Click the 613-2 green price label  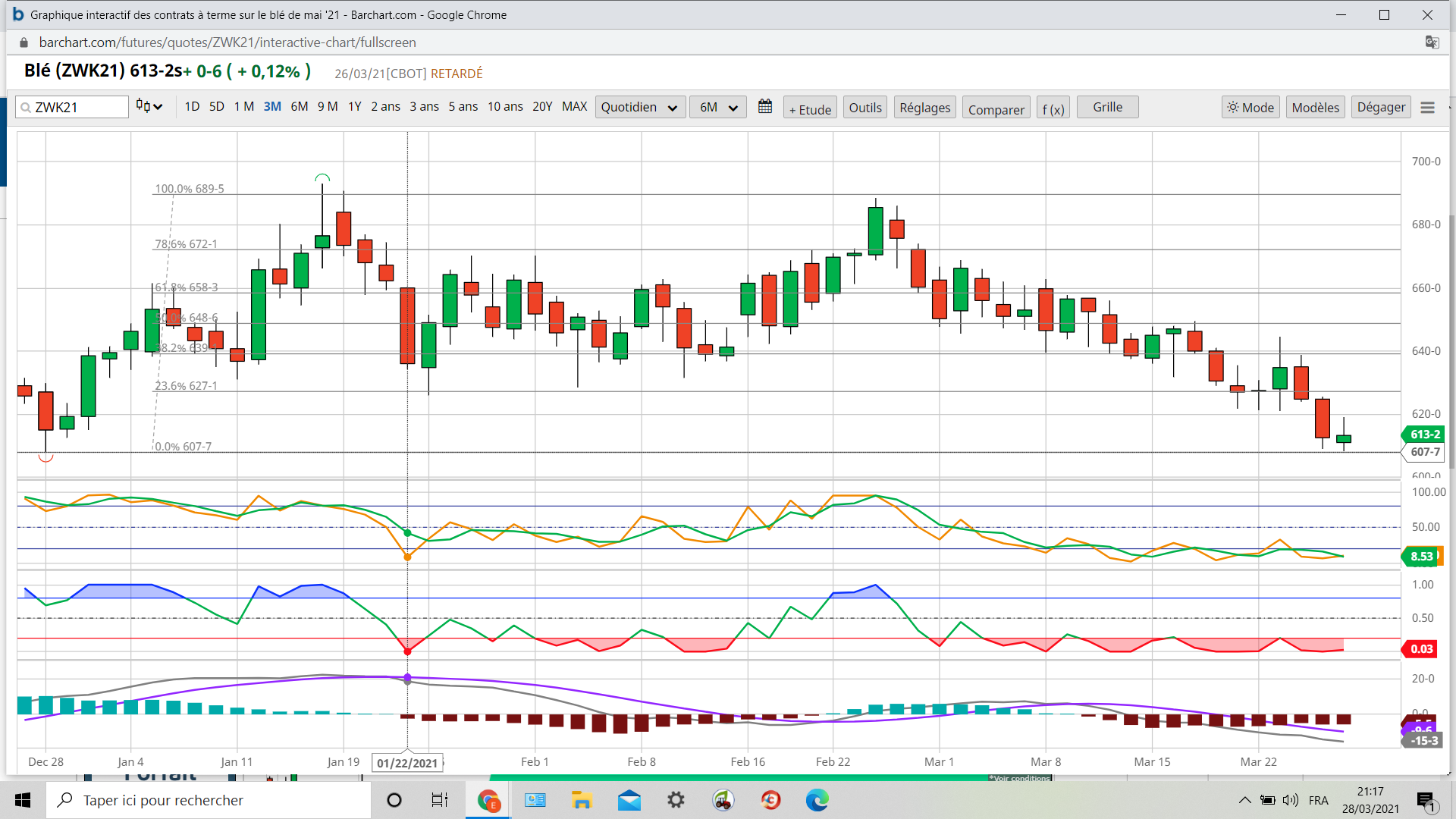1424,435
